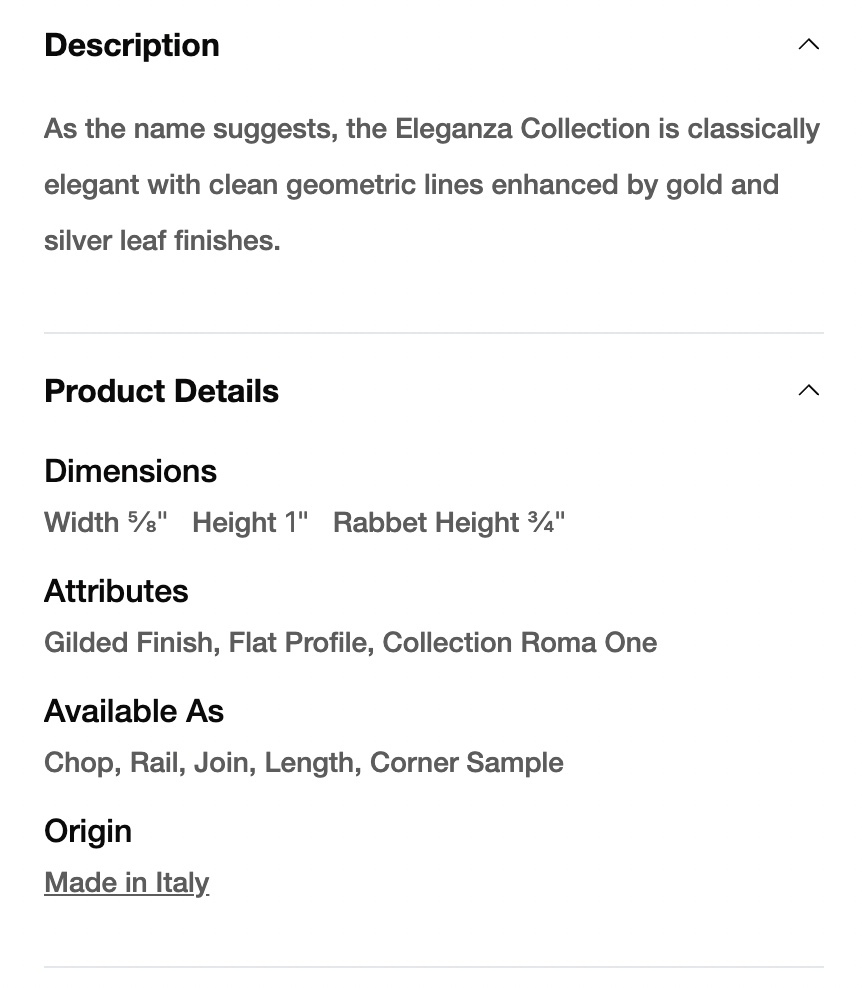The width and height of the screenshot is (862, 988).
Task: Click the Dimensions subheading
Action: (x=130, y=471)
